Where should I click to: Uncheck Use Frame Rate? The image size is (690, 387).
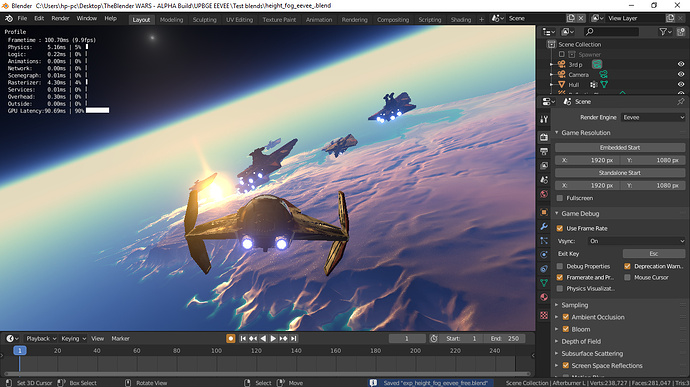[x=560, y=229]
